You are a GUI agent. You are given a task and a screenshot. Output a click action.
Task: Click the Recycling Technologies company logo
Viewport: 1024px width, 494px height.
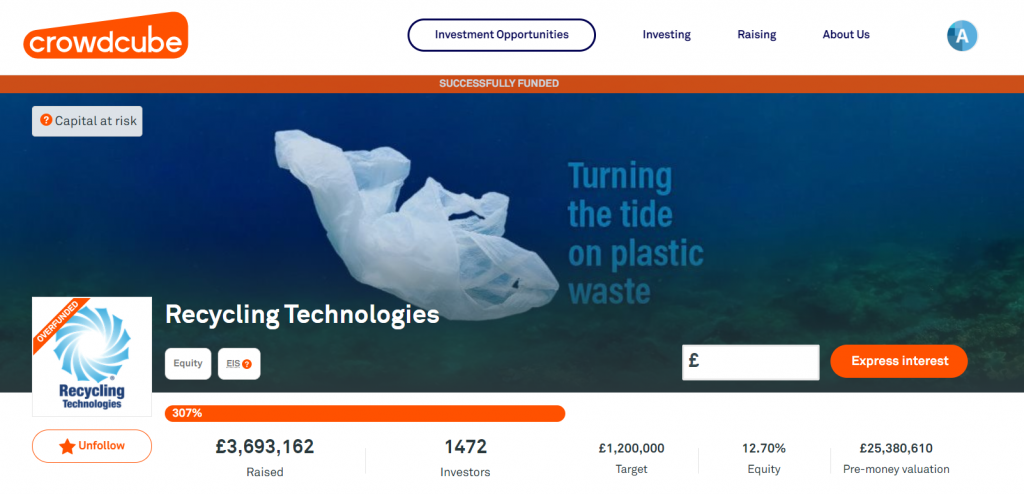pyautogui.click(x=92, y=357)
